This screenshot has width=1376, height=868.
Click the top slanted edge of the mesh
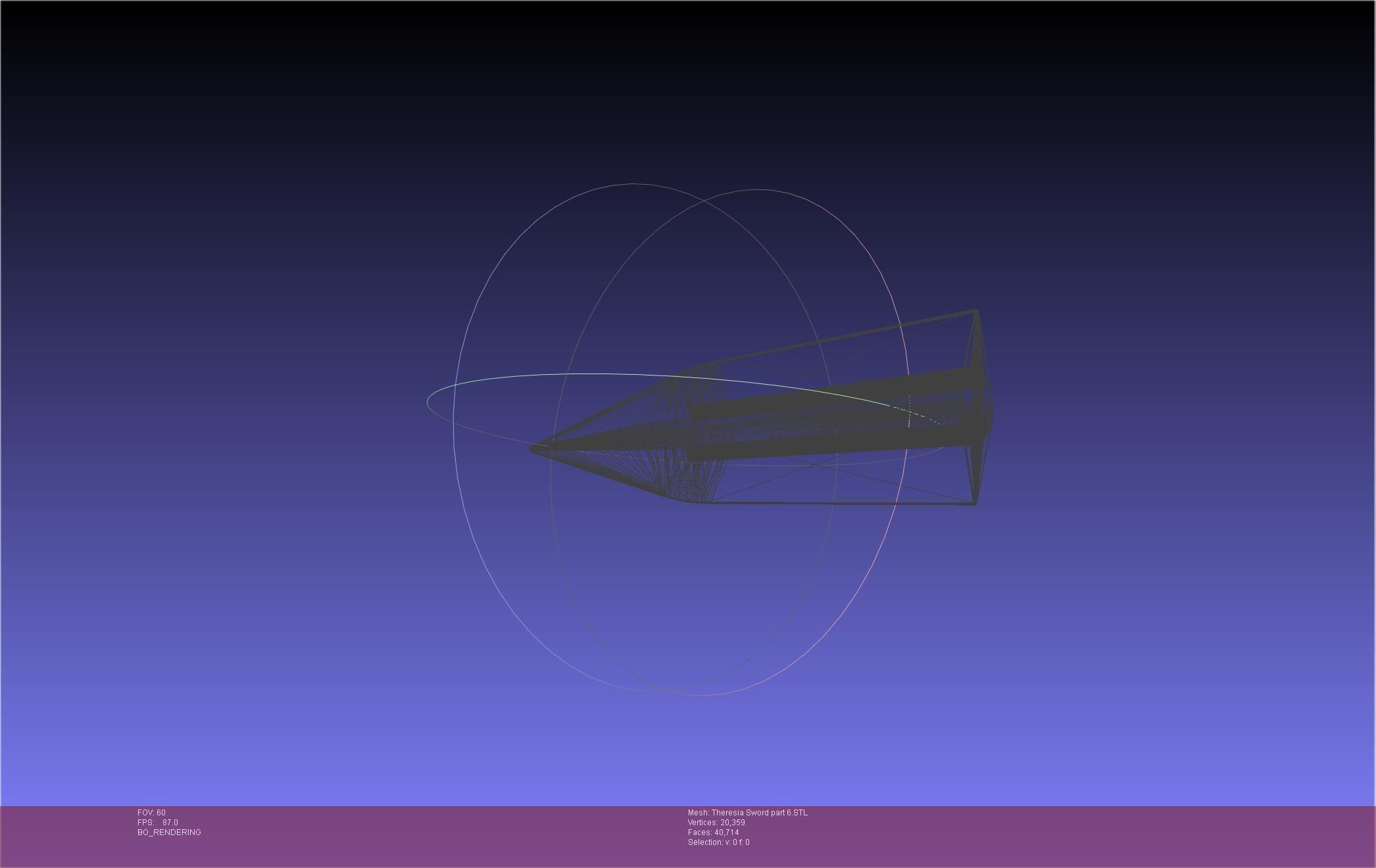[x=842, y=338]
